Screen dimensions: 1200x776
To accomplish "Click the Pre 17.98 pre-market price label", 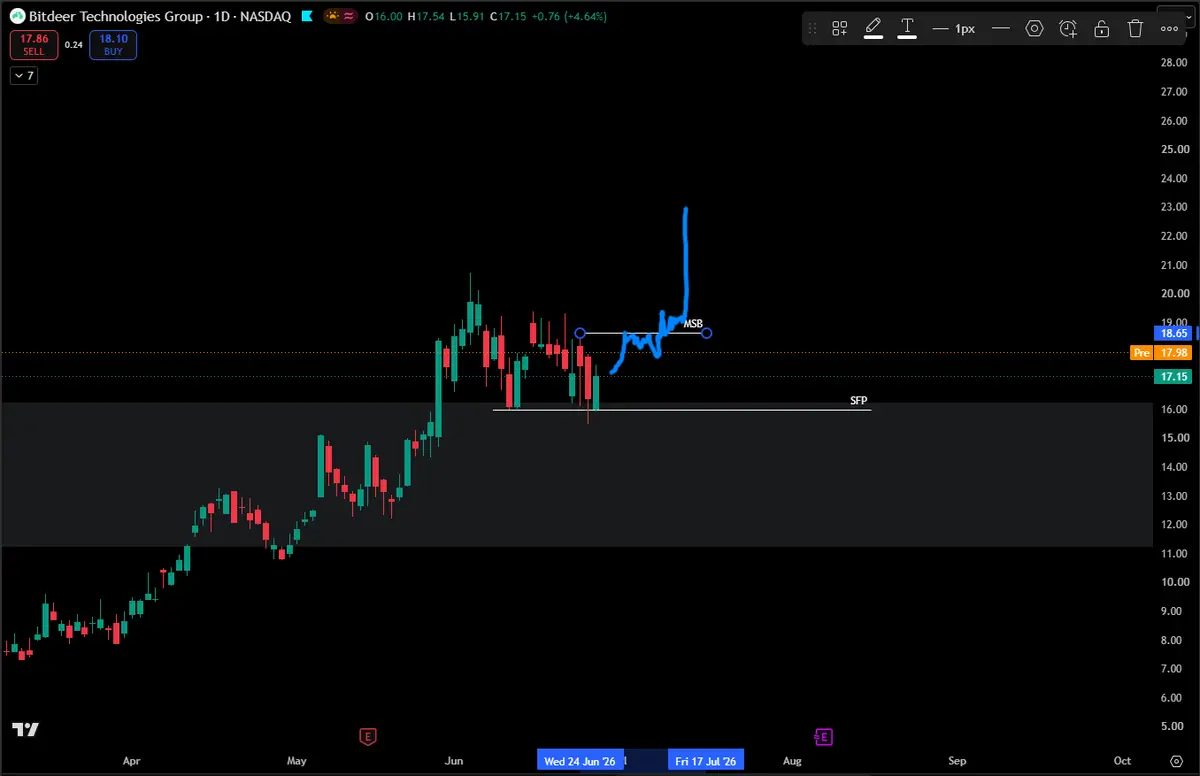I will tap(1162, 352).
